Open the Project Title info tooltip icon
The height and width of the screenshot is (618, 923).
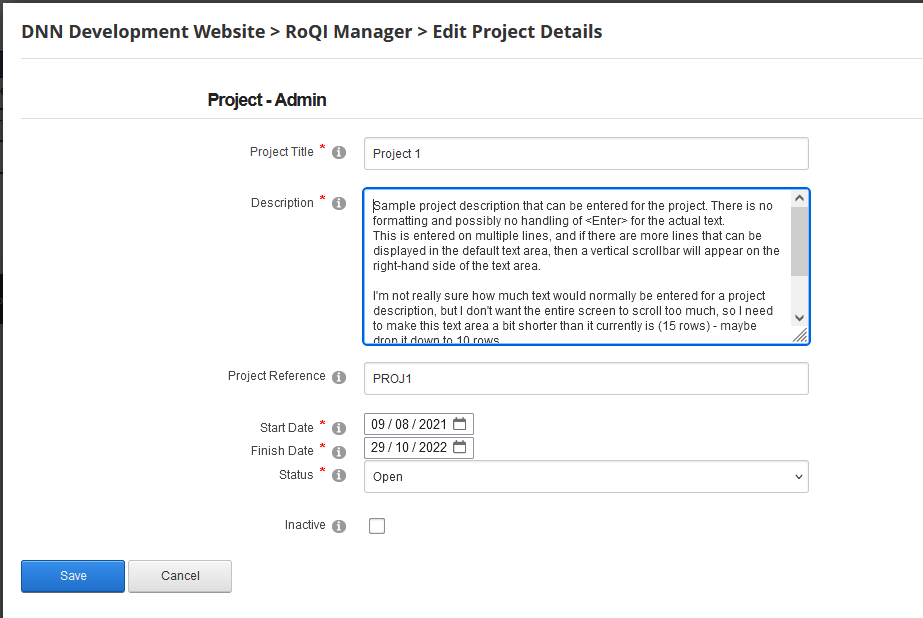click(x=339, y=151)
